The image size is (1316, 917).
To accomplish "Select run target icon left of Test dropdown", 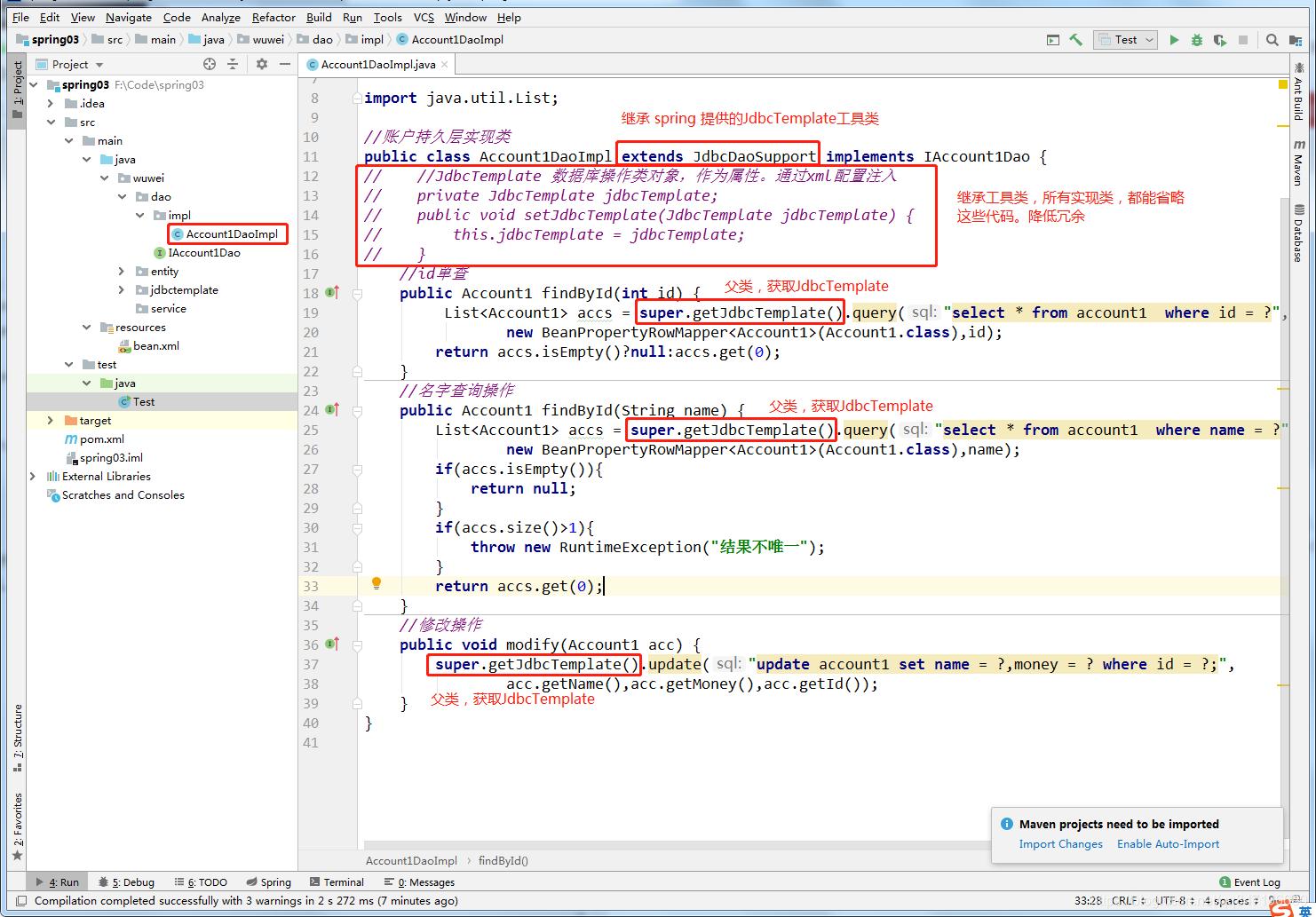I will [1053, 40].
